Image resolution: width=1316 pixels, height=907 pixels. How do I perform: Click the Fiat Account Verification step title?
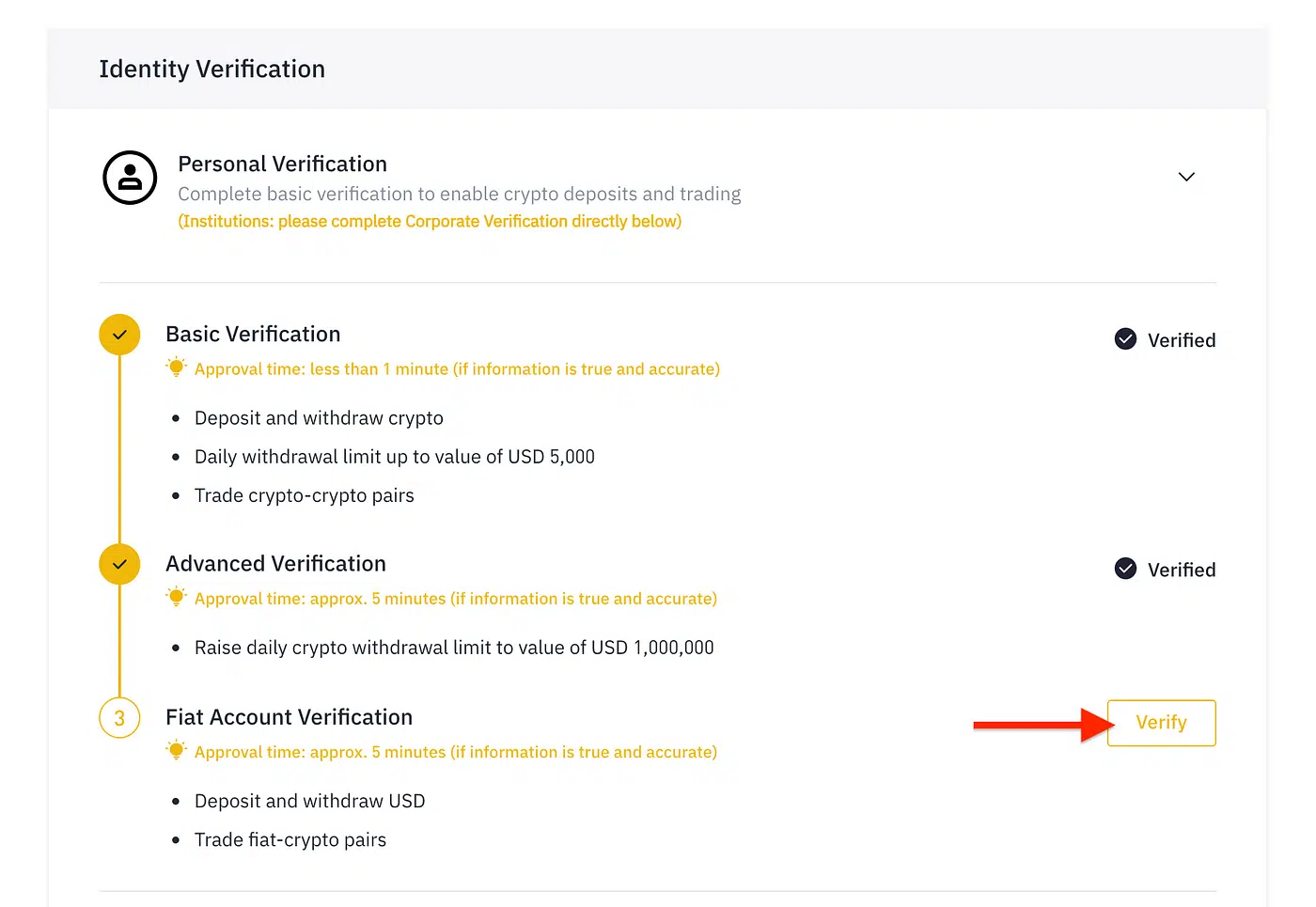tap(289, 718)
